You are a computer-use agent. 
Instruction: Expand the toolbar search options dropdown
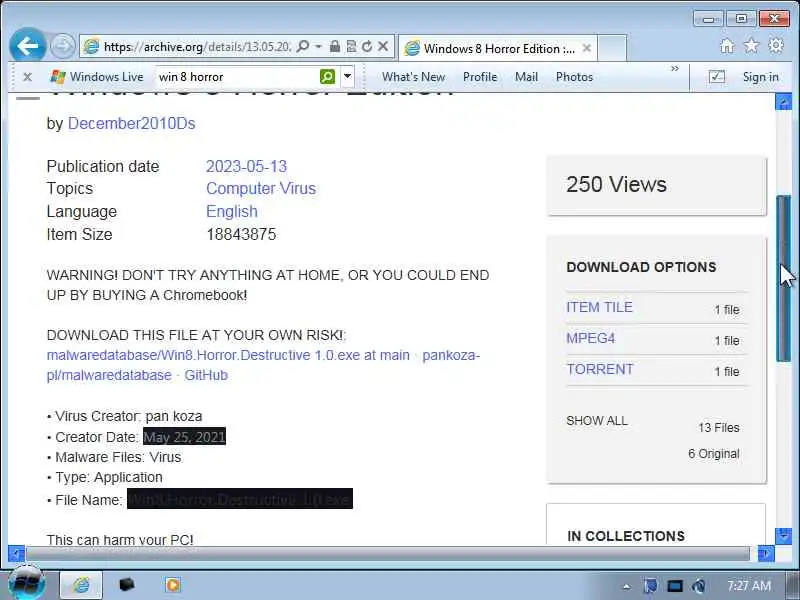[347, 77]
